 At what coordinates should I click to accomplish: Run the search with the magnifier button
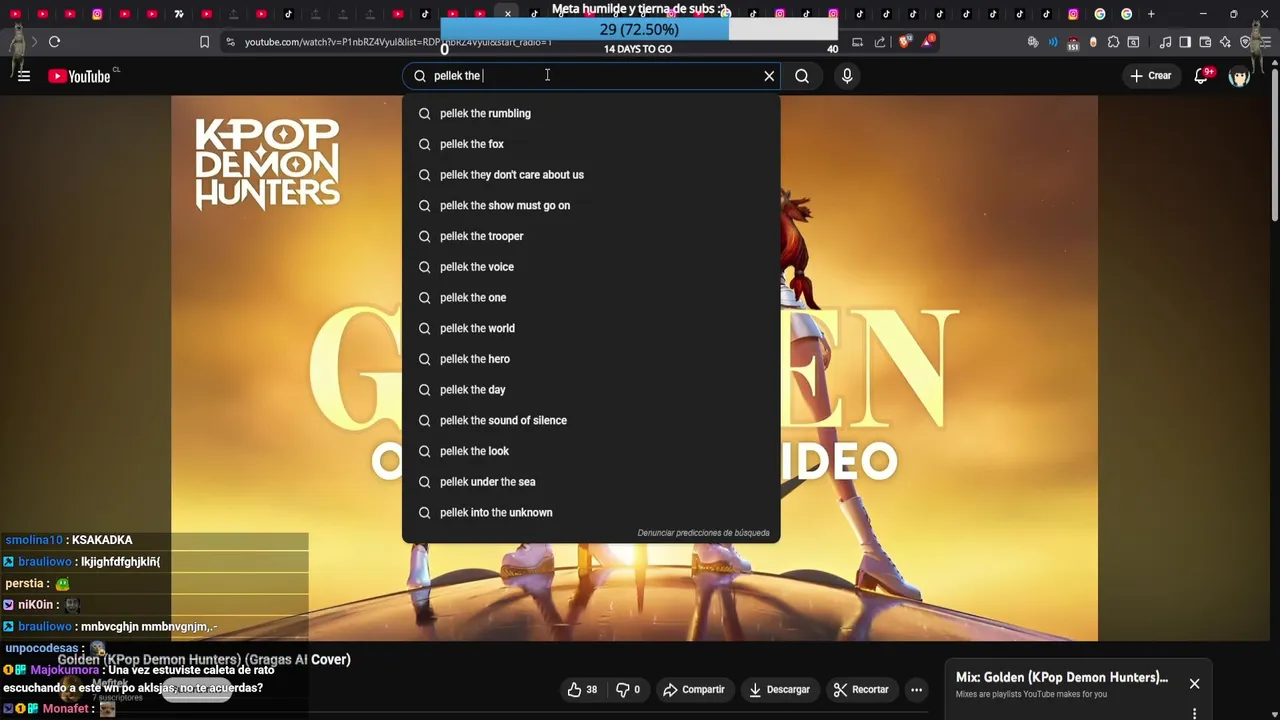coord(802,76)
